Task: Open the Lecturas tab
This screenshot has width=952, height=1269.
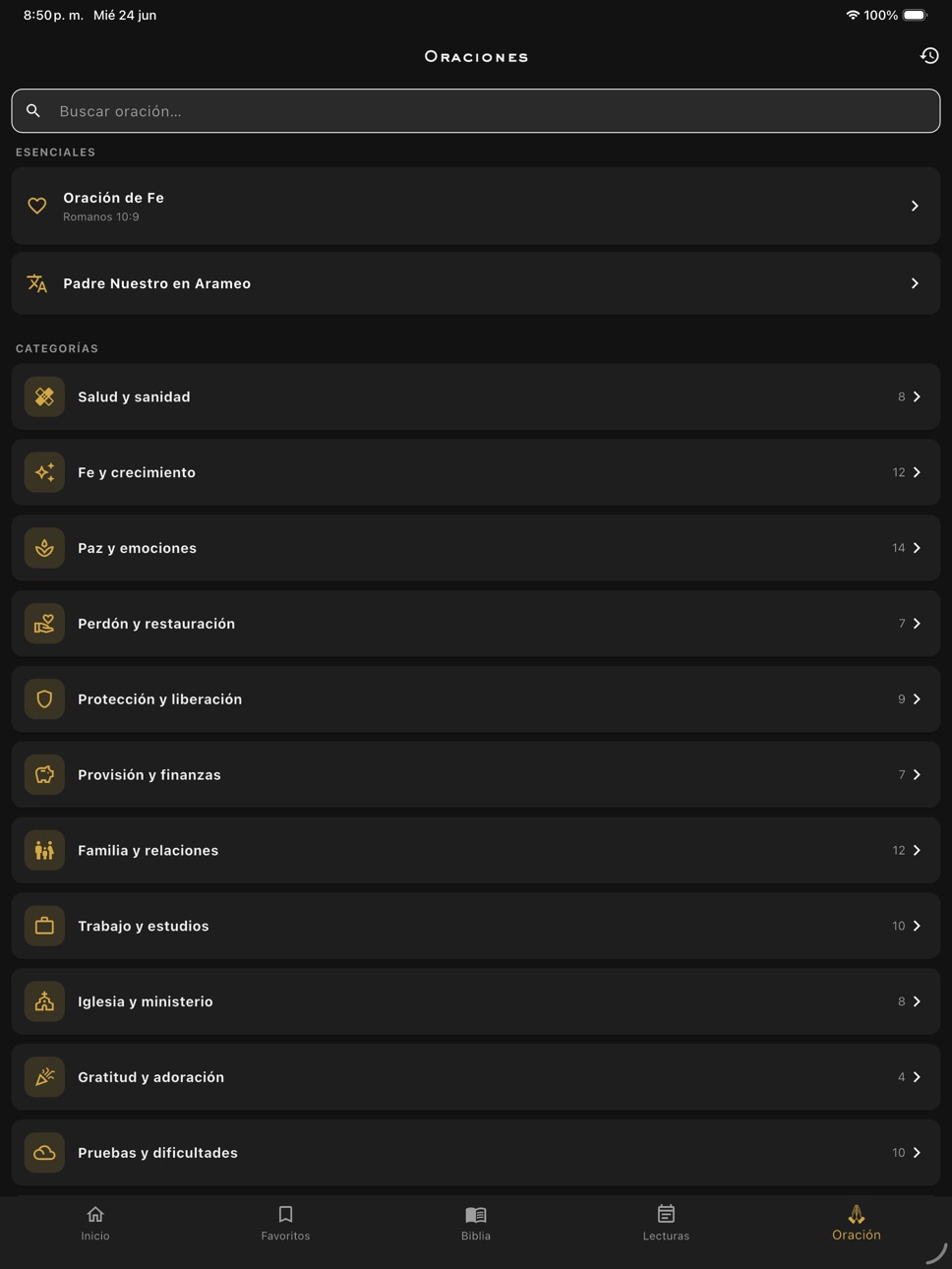Action: click(666, 1223)
